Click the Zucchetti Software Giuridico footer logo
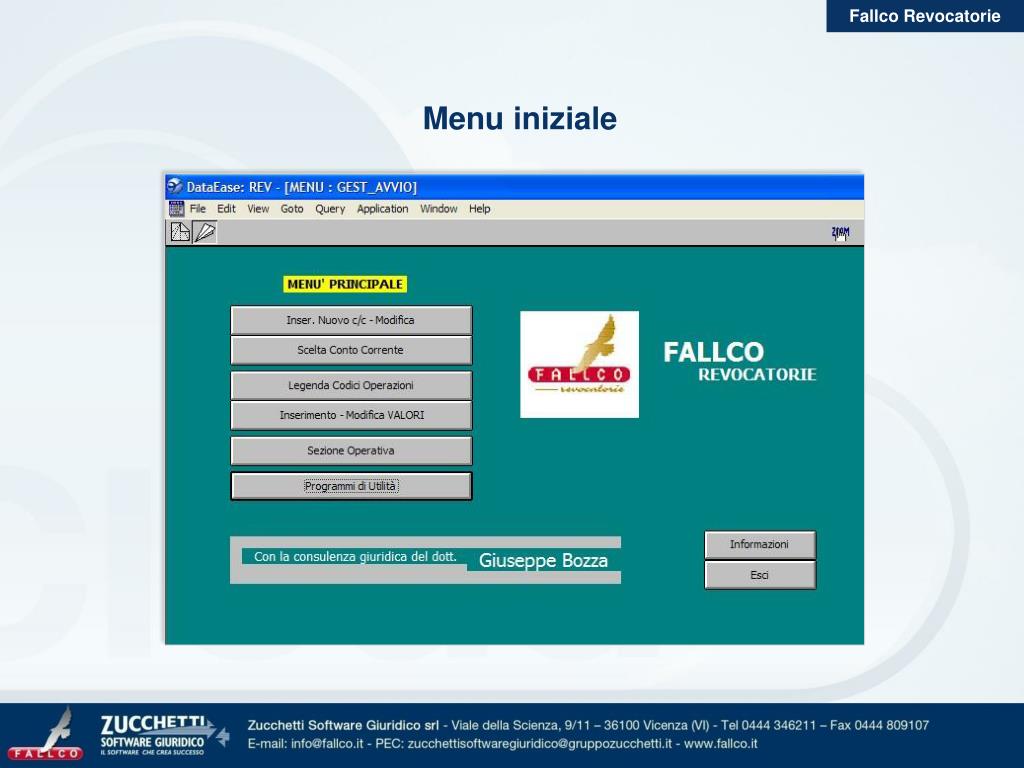This screenshot has height=768, width=1024. [x=163, y=735]
